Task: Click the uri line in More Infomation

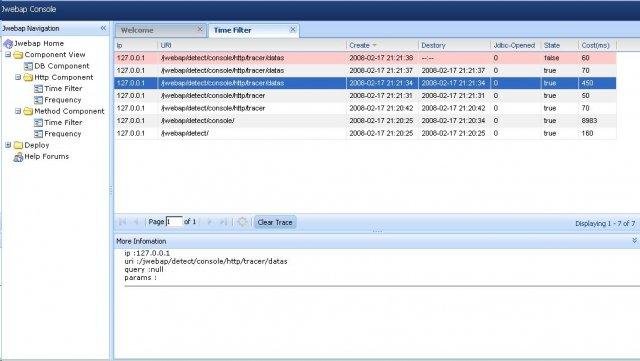Action: tap(206, 261)
